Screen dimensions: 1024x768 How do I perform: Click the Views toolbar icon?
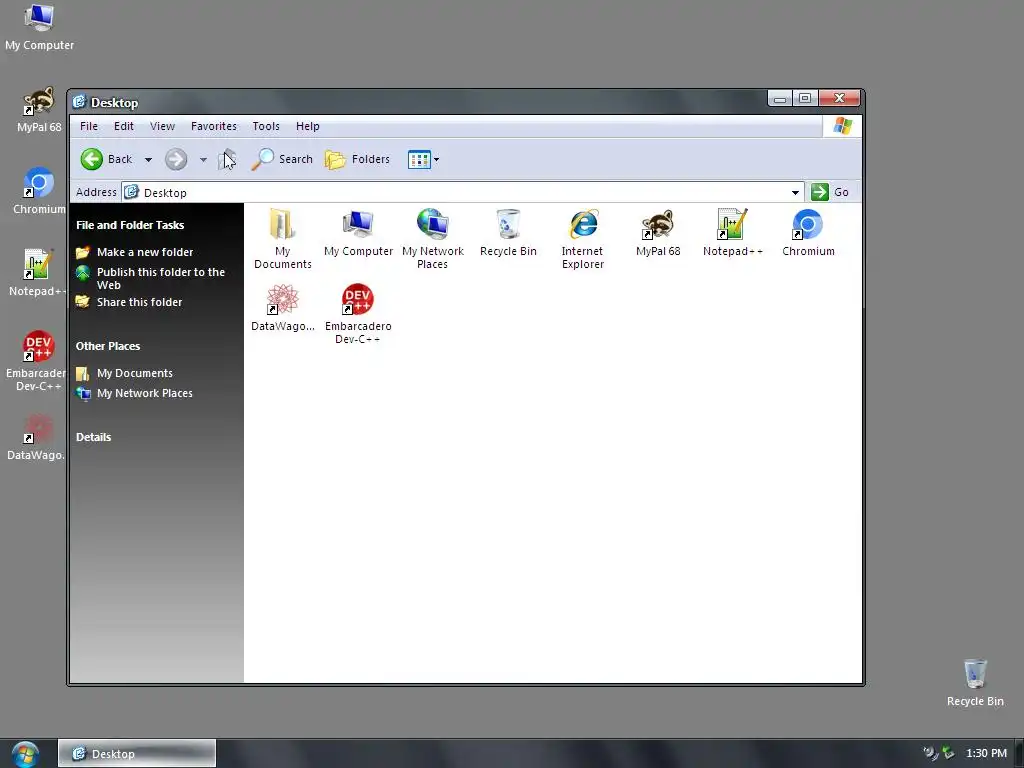pos(419,159)
